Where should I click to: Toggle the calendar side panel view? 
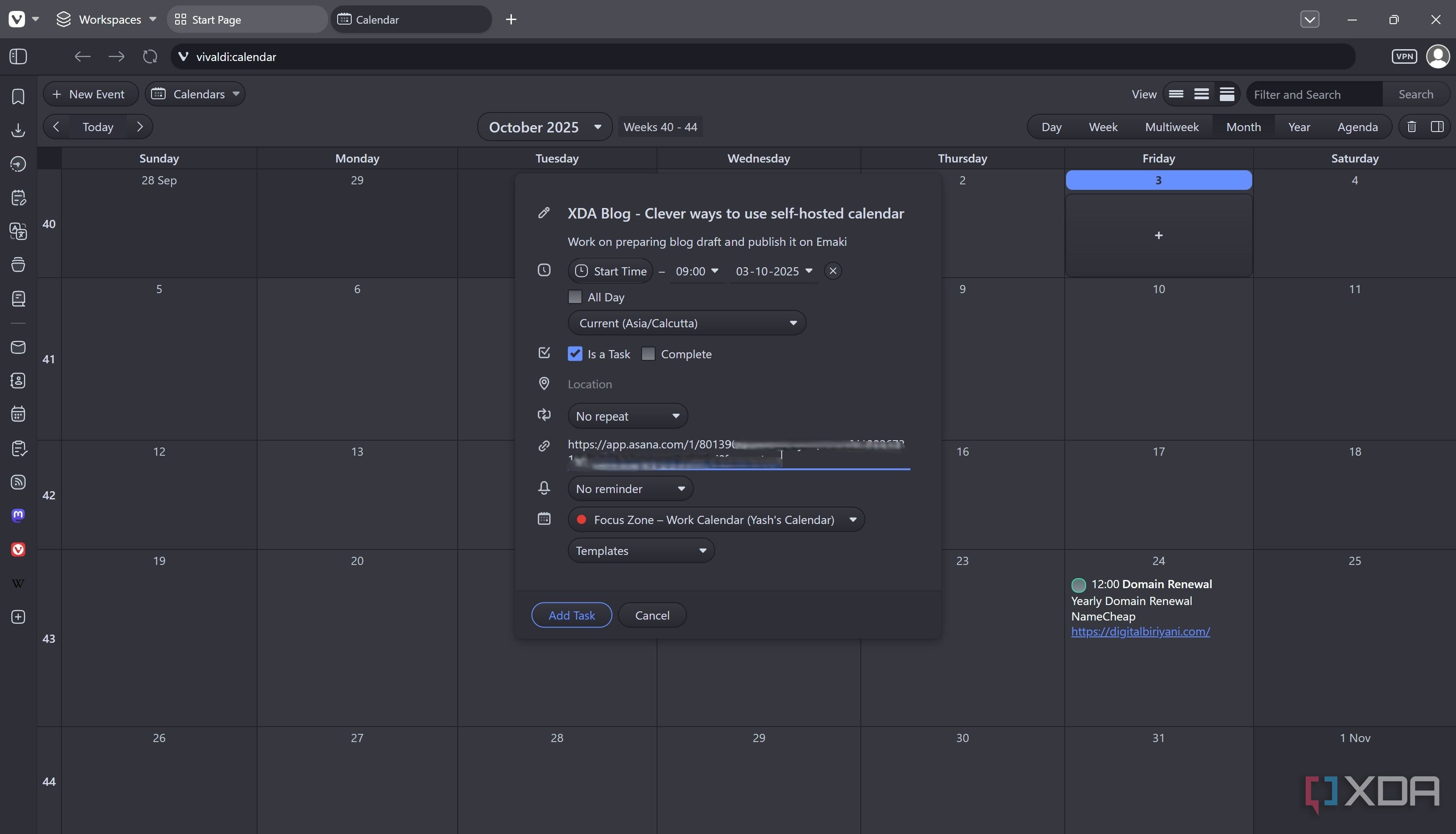pyautogui.click(x=1437, y=127)
